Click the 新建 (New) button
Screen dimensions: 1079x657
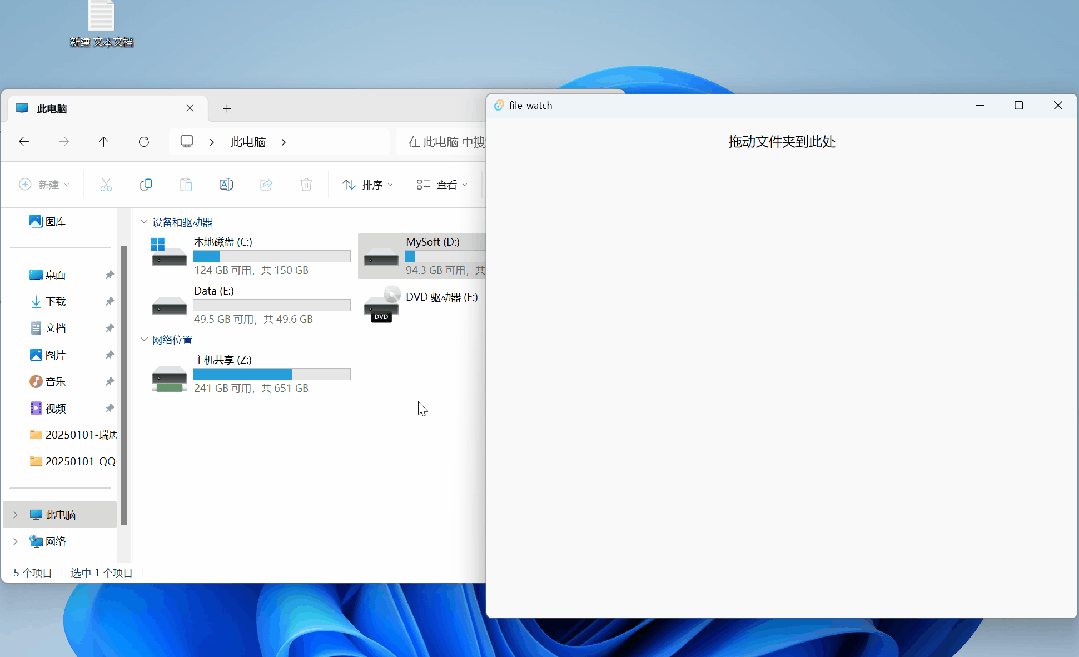(x=42, y=184)
